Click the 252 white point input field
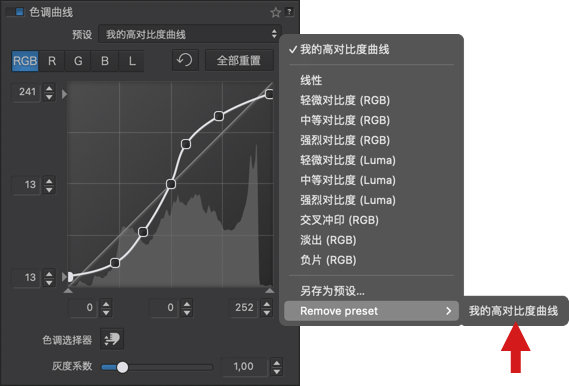 pyautogui.click(x=244, y=308)
